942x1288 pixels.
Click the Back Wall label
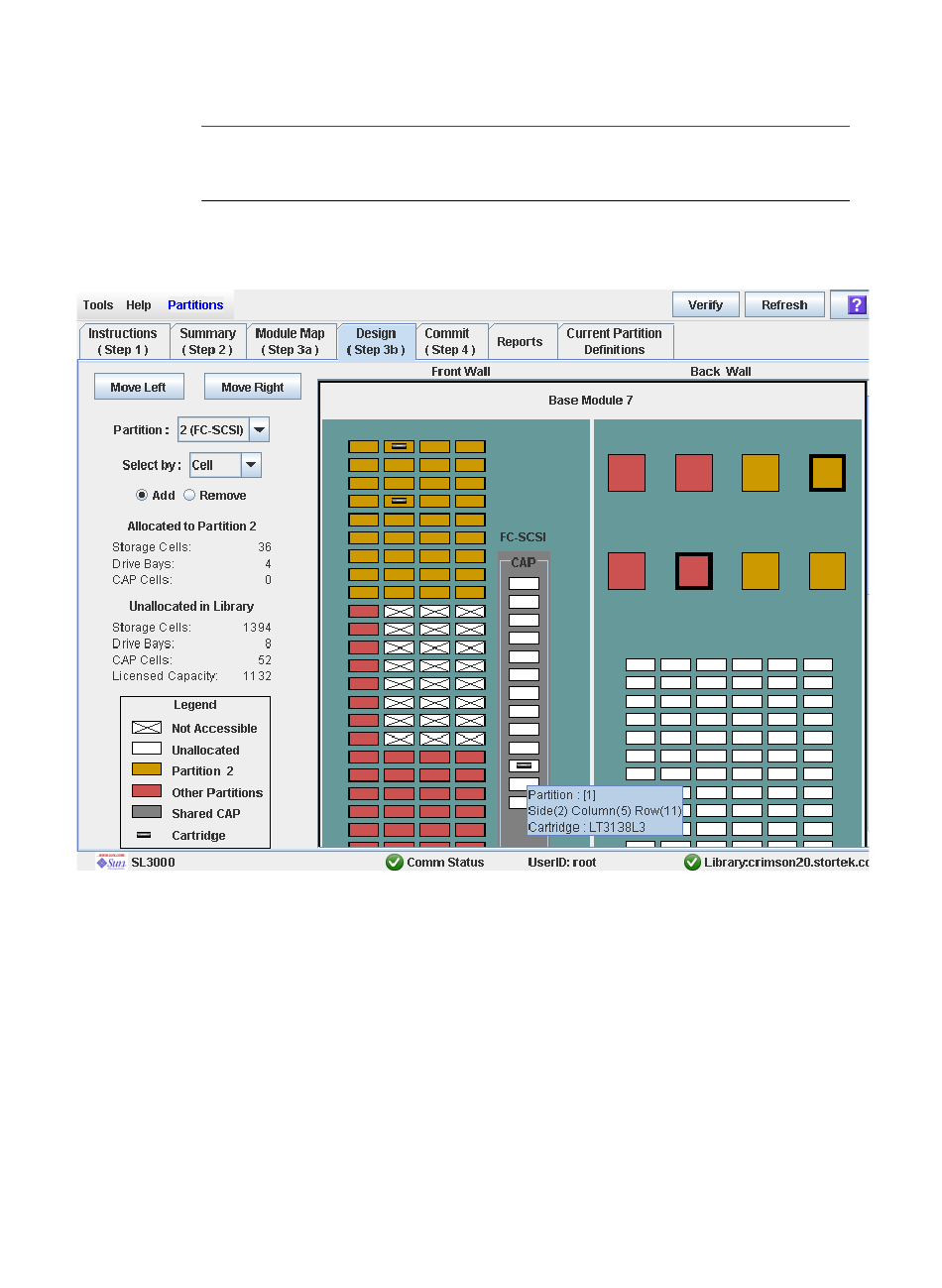point(721,372)
